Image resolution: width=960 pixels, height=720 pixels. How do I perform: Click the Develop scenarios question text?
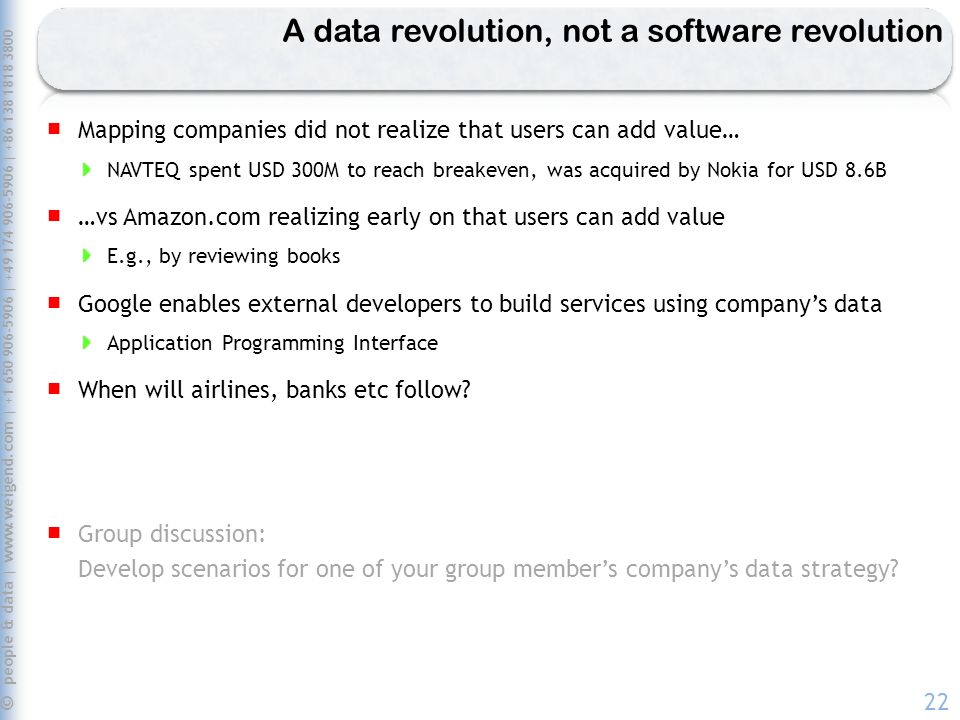point(488,569)
